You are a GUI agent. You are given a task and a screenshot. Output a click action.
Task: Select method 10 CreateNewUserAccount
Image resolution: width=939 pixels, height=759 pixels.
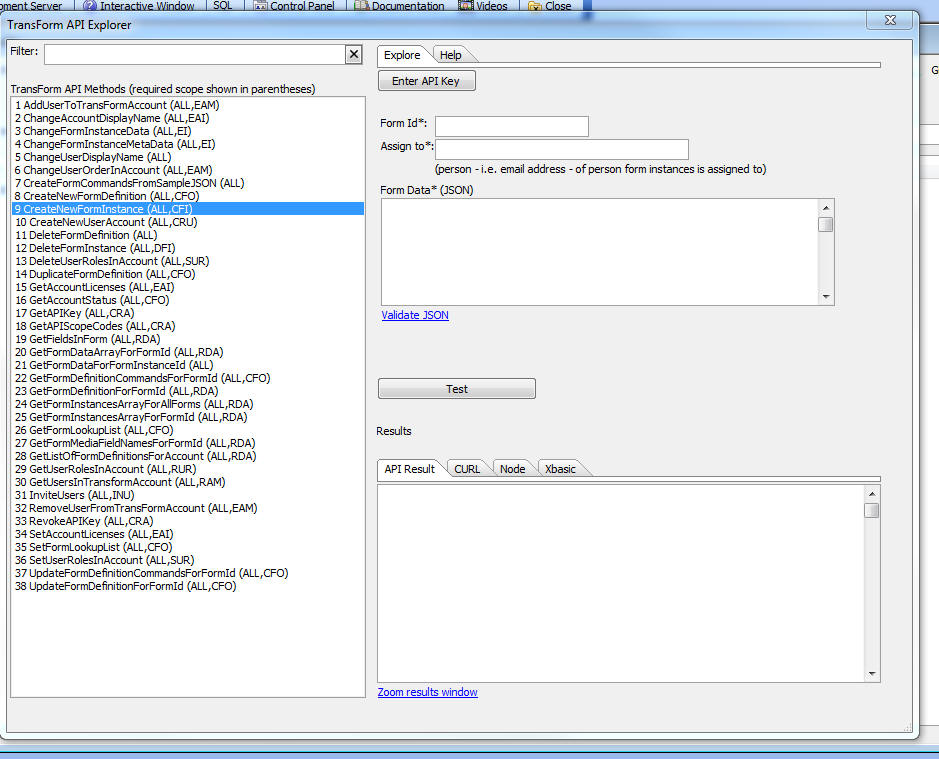[187, 222]
